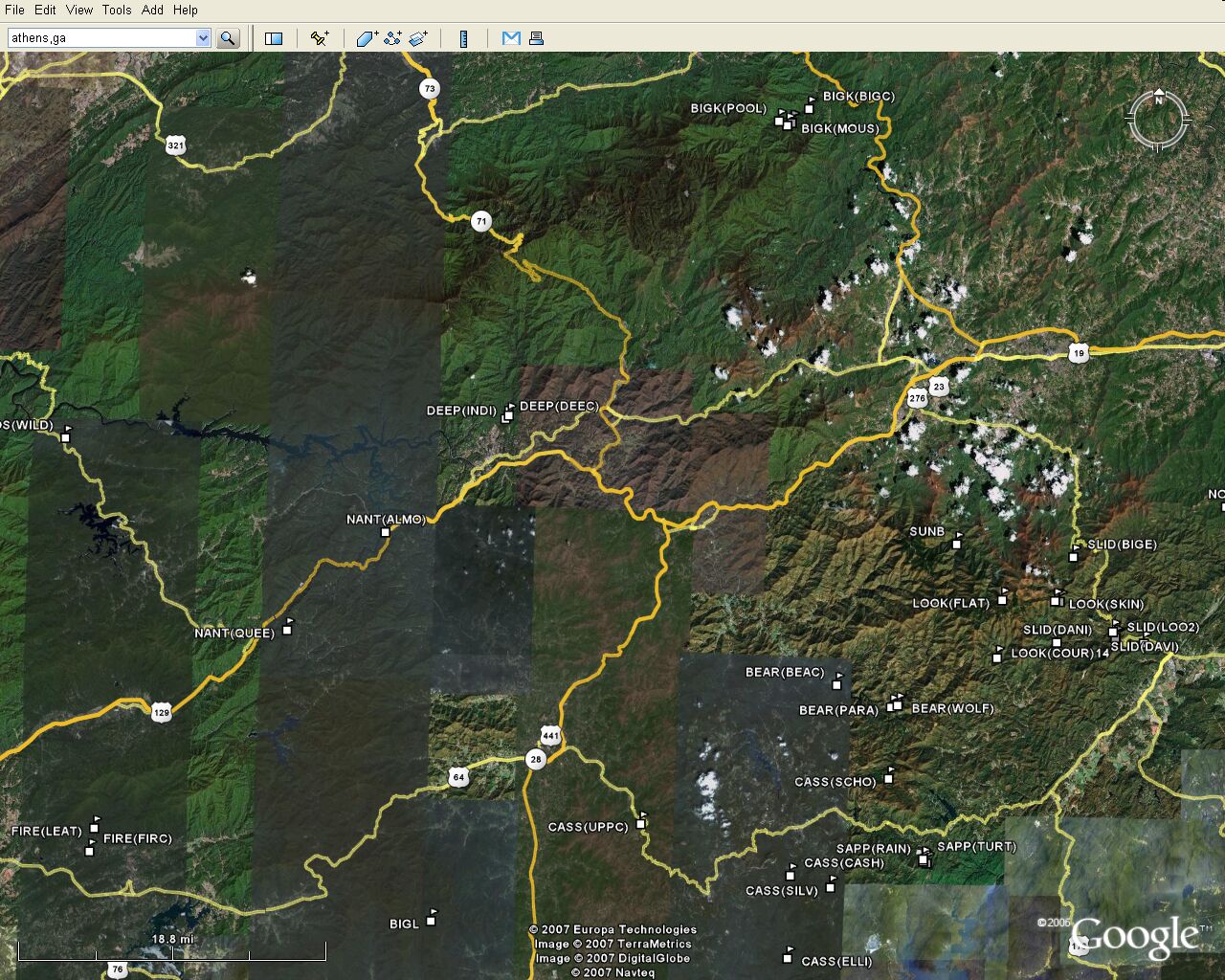Open the View menu
Screen dimensions: 1225x980
(79, 10)
